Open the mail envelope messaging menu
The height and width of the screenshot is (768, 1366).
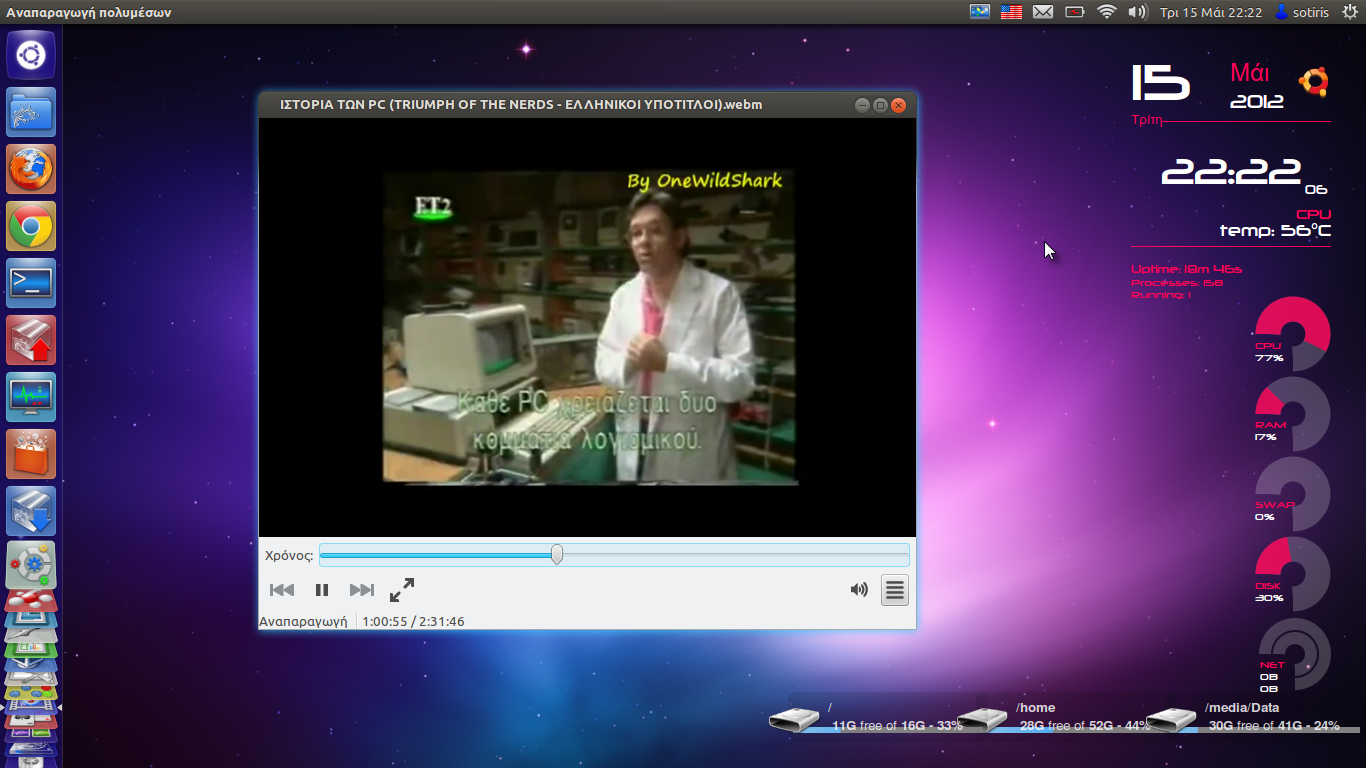1043,12
